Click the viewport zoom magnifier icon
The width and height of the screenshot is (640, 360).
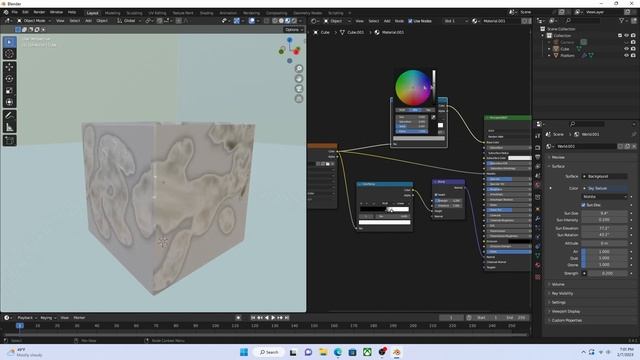pos(299,69)
